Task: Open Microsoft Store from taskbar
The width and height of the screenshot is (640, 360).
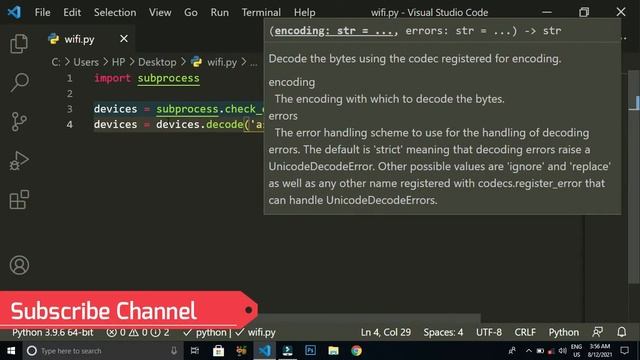Action: (x=218, y=351)
